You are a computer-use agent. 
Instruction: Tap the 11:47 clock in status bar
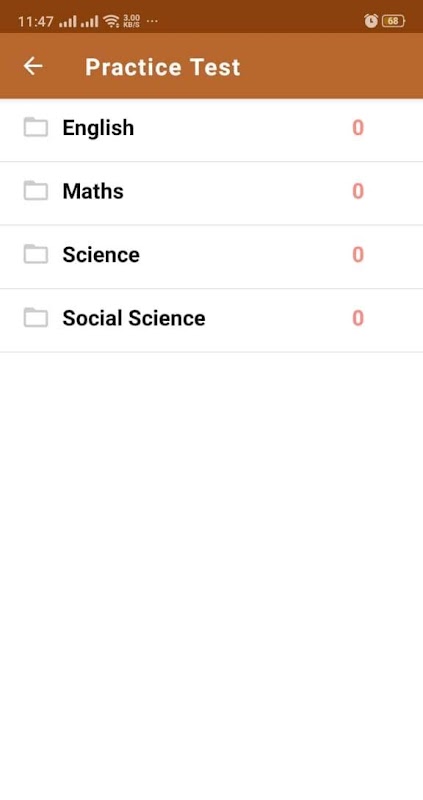pos(36,21)
